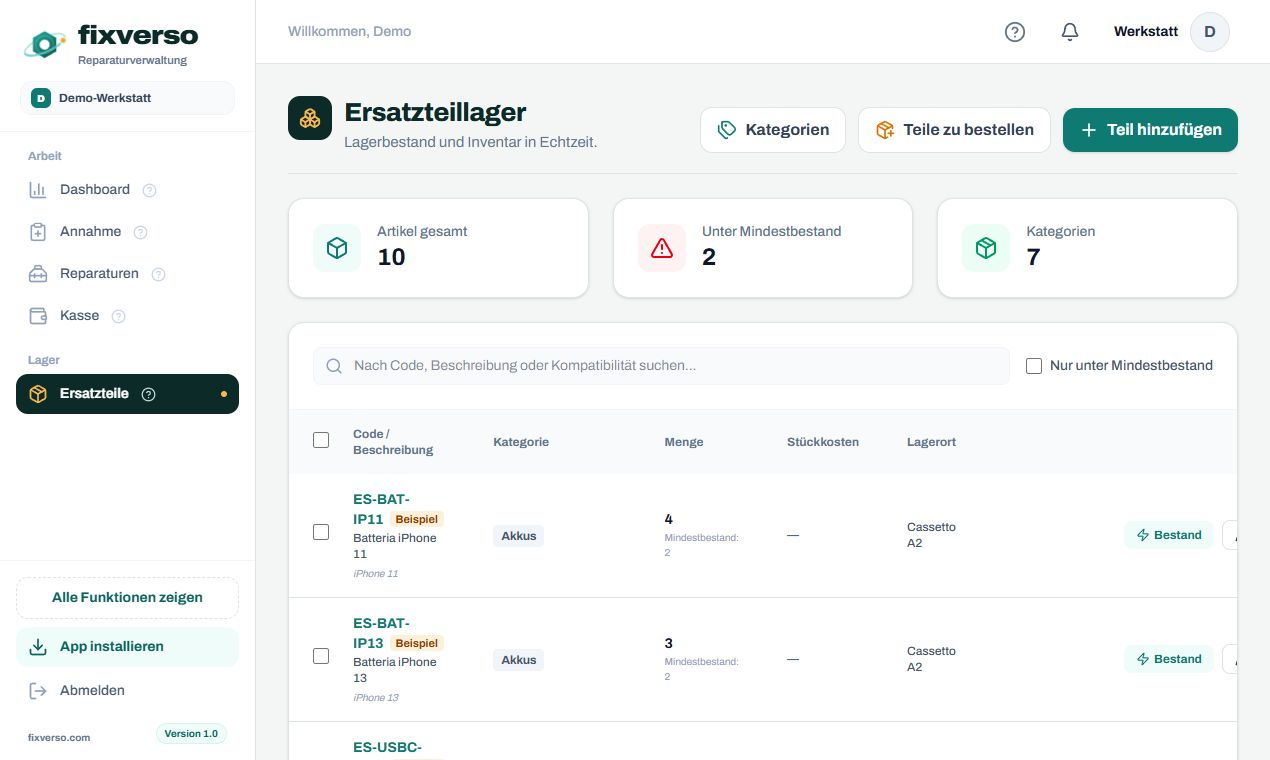
Task: Click the Akkus category tag for ES-BAT-IP11
Action: click(519, 536)
